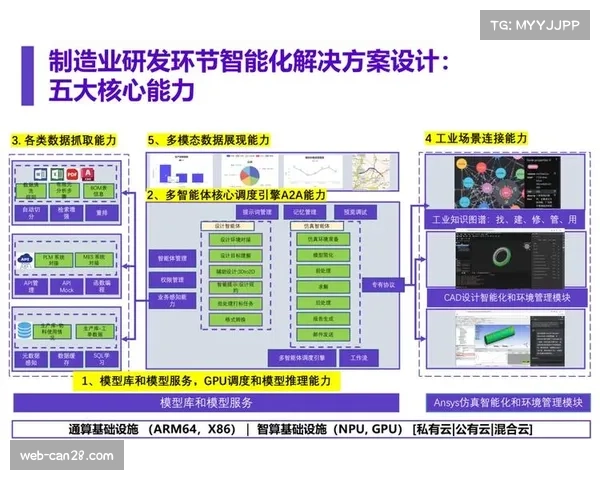Click the 各类数据抓取能力 yellow heading
Viewport: 600px width, 480px height.
pos(64,140)
